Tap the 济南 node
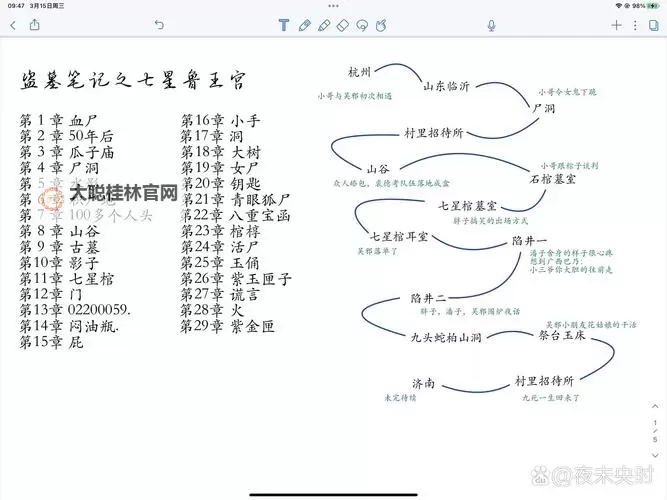The image size is (667, 500). click(423, 383)
